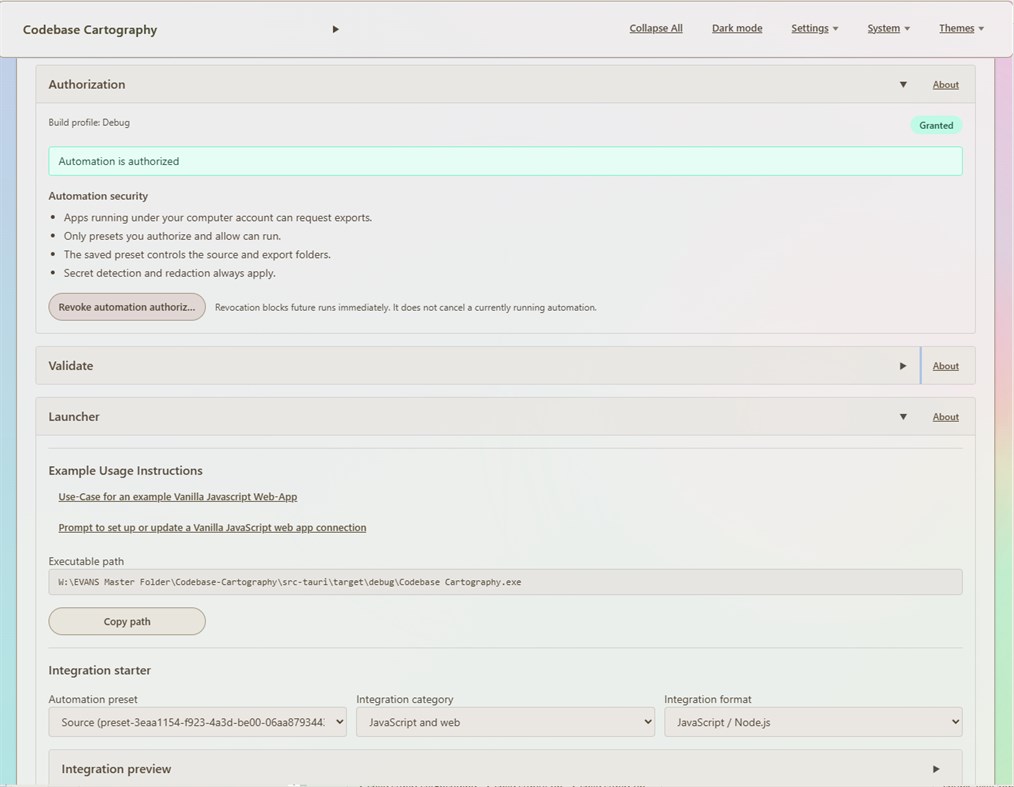1014x787 pixels.
Task: Click 'Apps running under your computer account' bullet
Action: tap(217, 218)
